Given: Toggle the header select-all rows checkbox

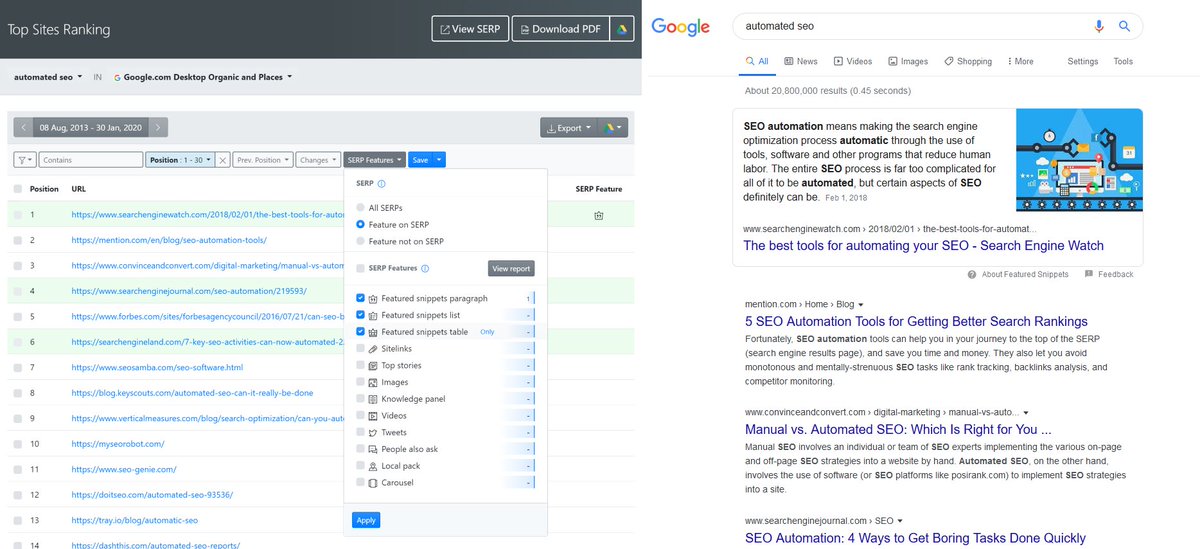Looking at the screenshot, I should pyautogui.click(x=18, y=189).
